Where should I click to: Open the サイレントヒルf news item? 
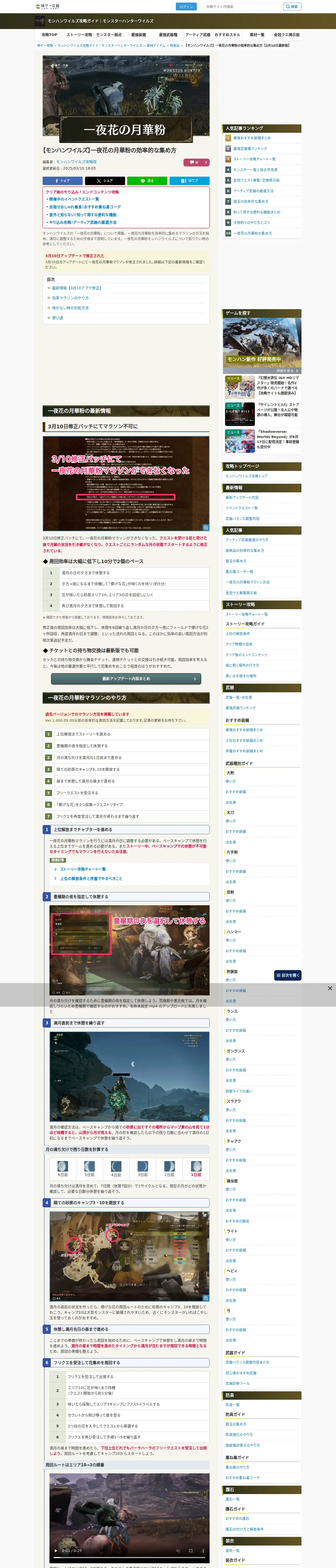(x=262, y=413)
